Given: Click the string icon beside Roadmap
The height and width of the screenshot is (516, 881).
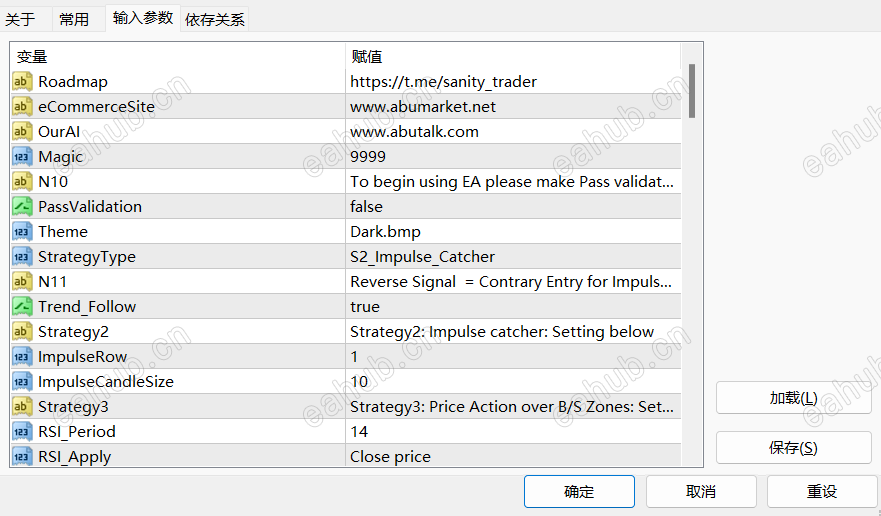Looking at the screenshot, I should (x=22, y=82).
